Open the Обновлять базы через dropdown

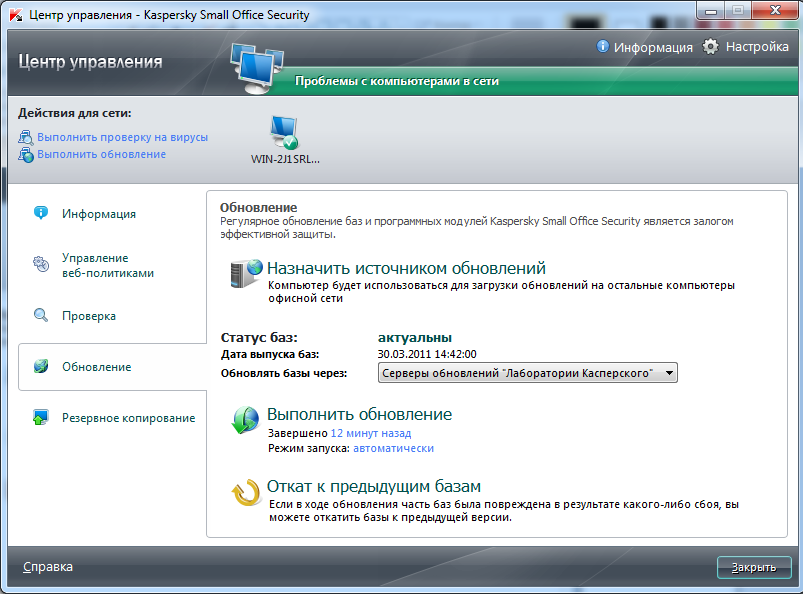[x=527, y=373]
